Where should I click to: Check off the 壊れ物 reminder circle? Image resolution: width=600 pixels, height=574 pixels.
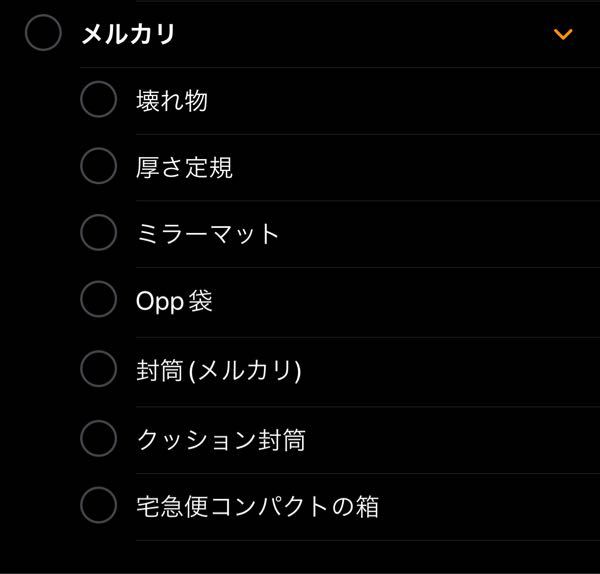(99, 99)
